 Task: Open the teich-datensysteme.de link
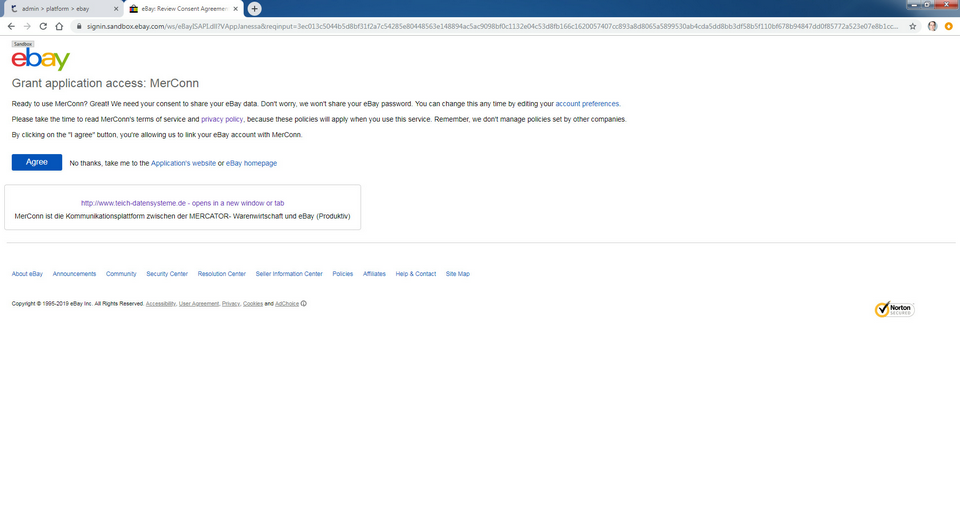(182, 203)
